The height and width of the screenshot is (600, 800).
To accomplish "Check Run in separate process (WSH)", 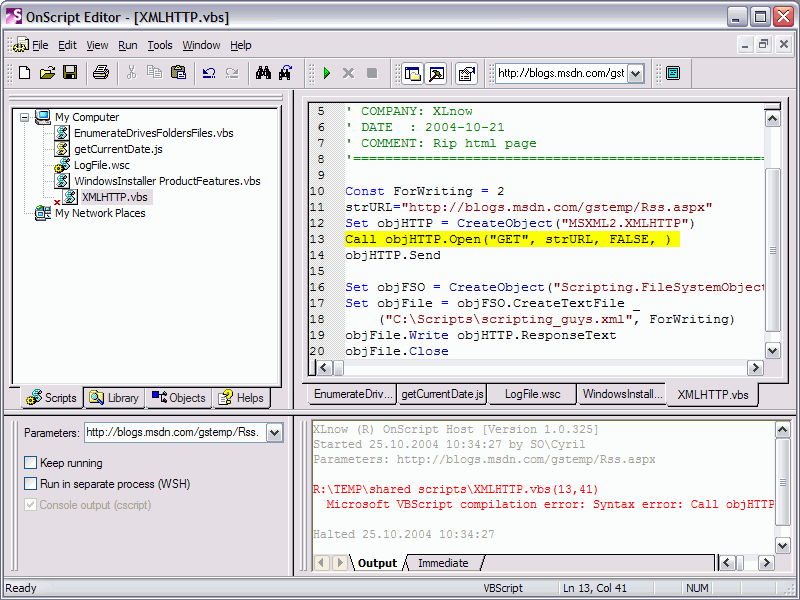I will tap(30, 483).
